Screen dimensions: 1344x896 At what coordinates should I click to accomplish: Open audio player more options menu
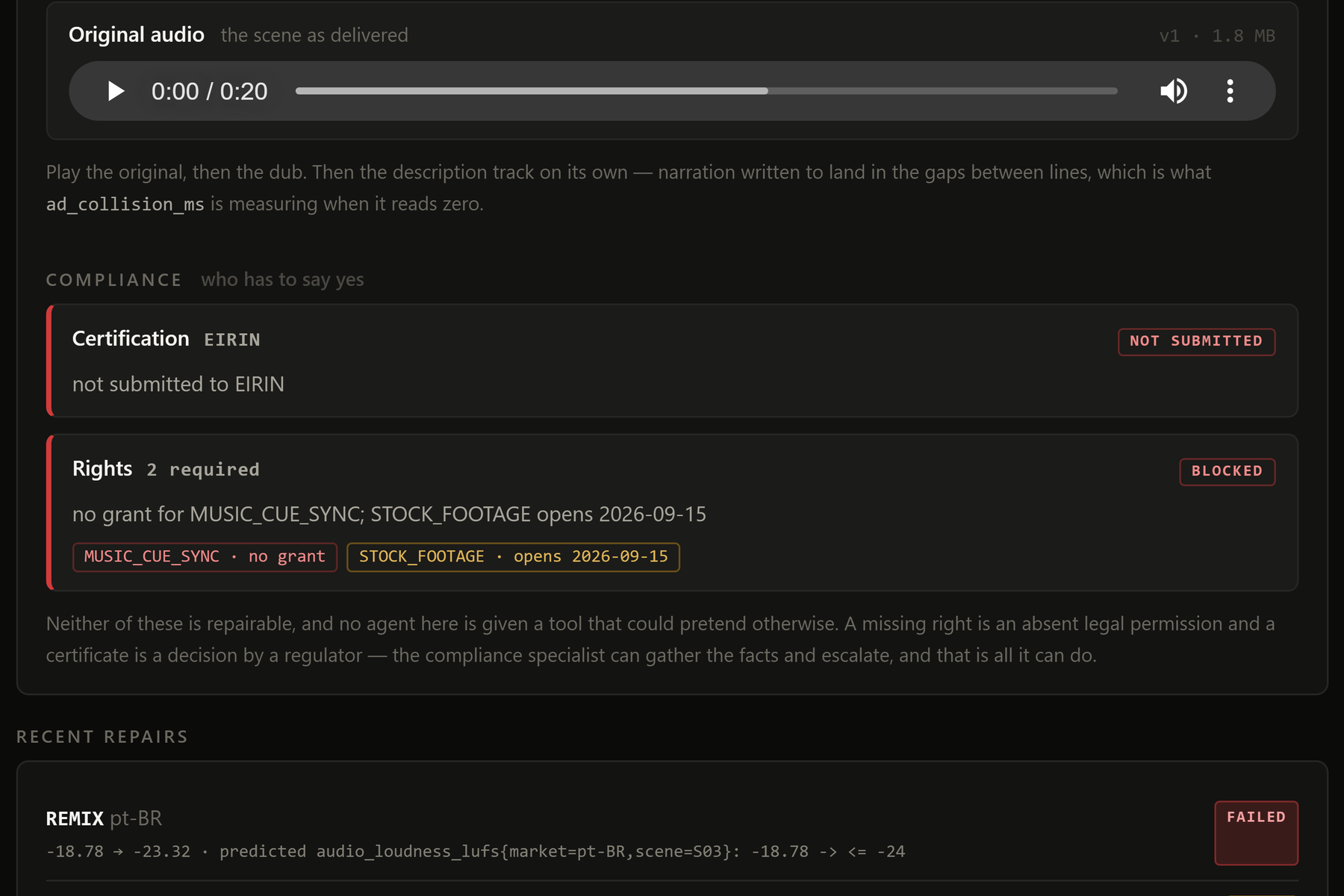coord(1230,91)
